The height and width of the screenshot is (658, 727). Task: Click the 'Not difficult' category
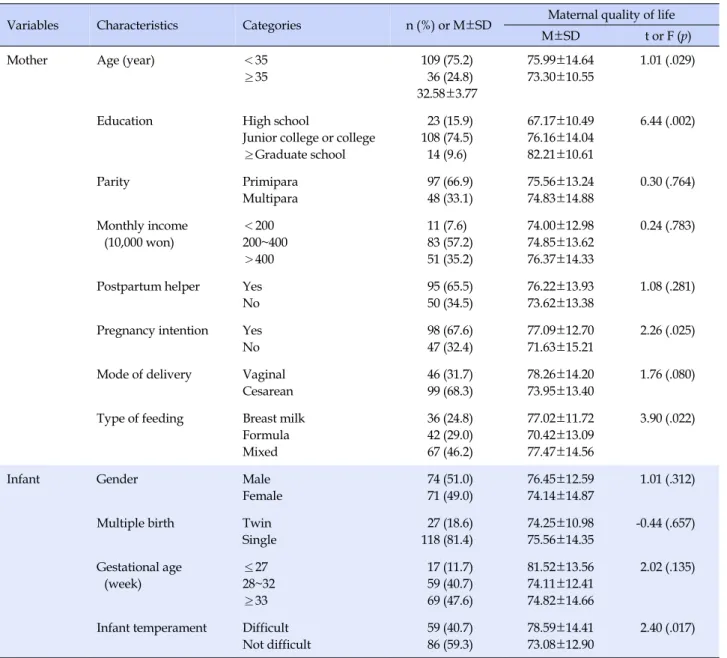pyautogui.click(x=277, y=645)
